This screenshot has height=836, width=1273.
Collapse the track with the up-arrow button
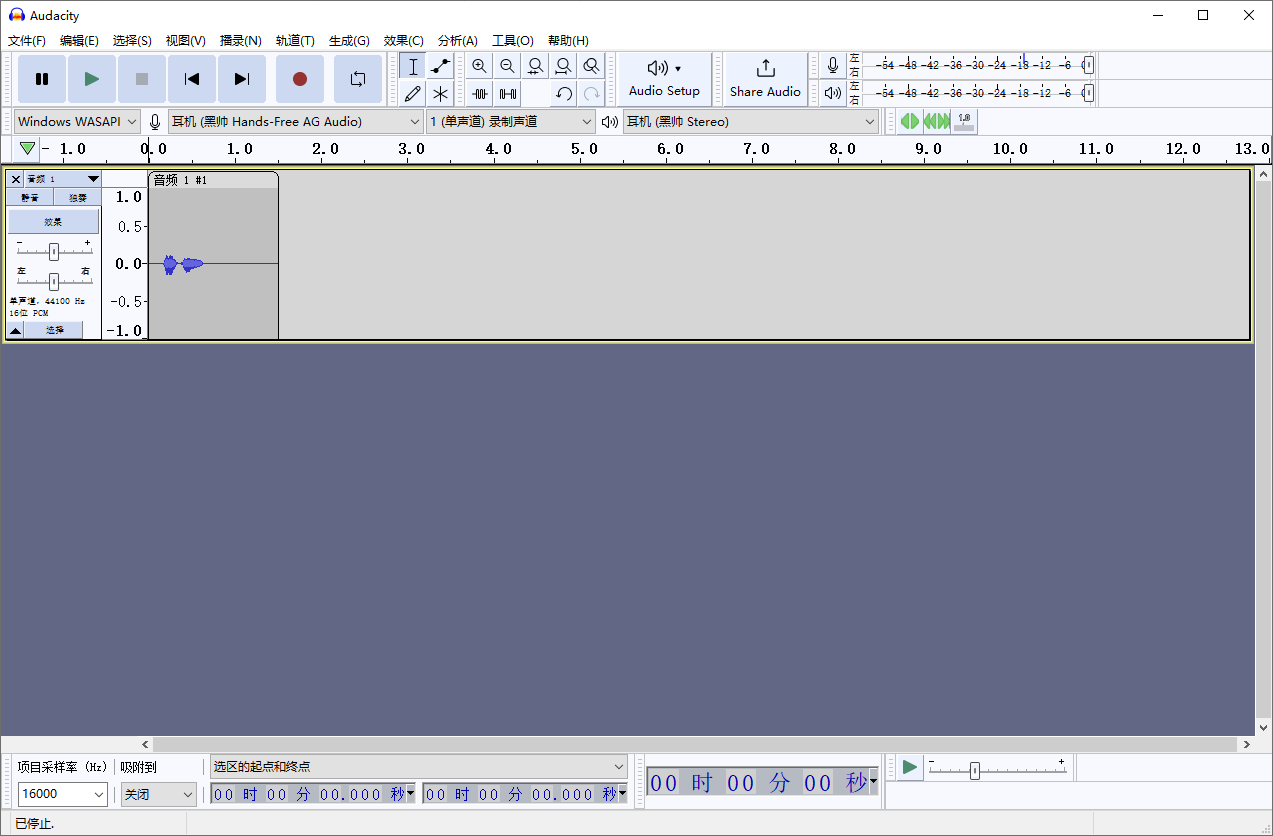click(16, 330)
